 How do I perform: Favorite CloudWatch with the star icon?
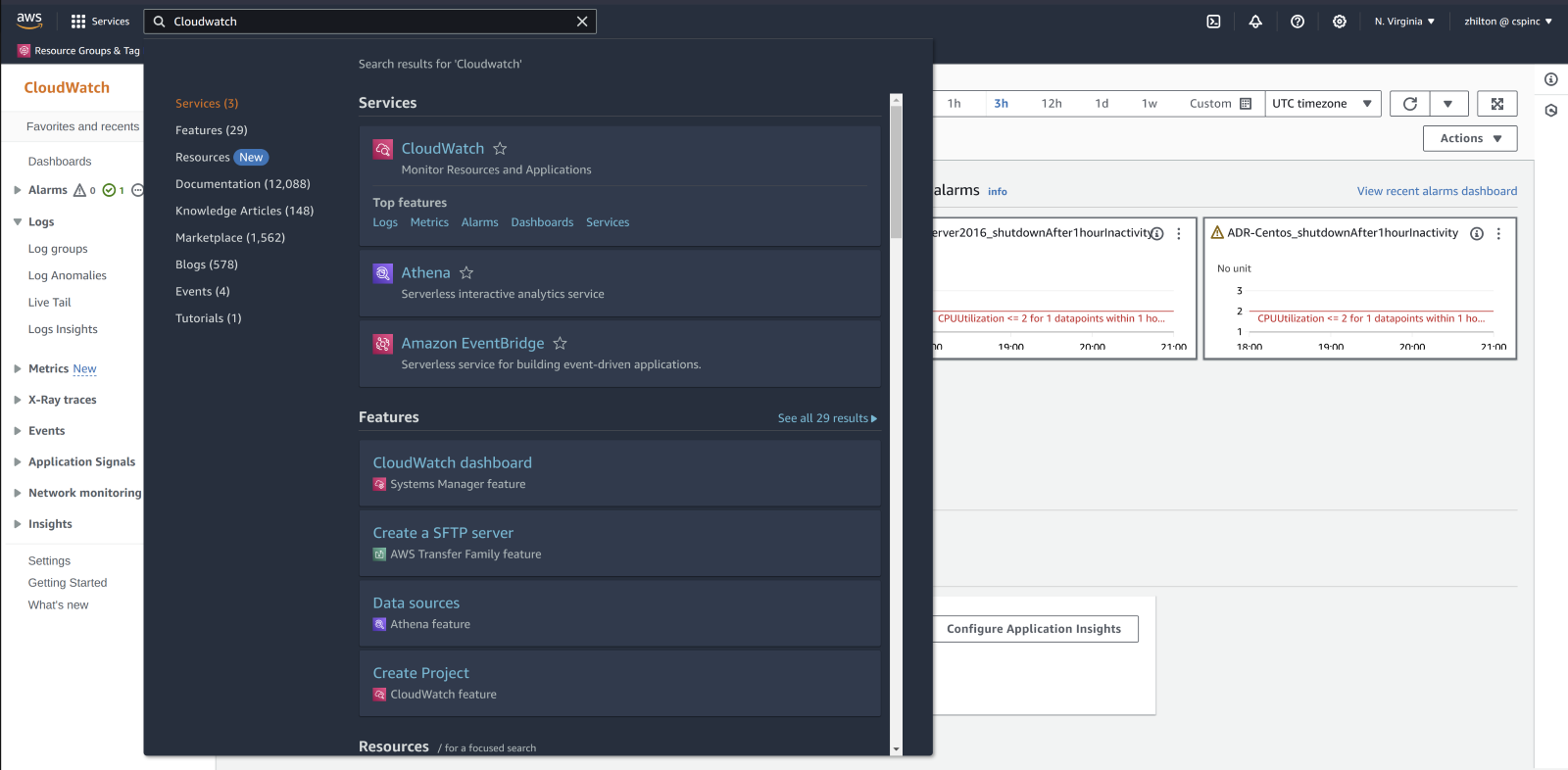(x=500, y=148)
